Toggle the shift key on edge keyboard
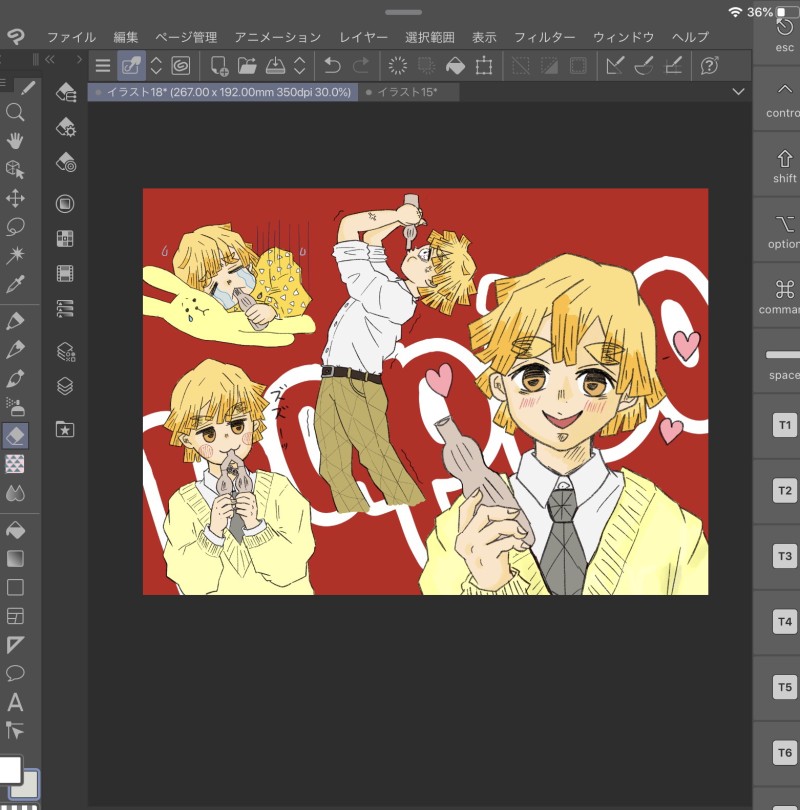 point(784,165)
